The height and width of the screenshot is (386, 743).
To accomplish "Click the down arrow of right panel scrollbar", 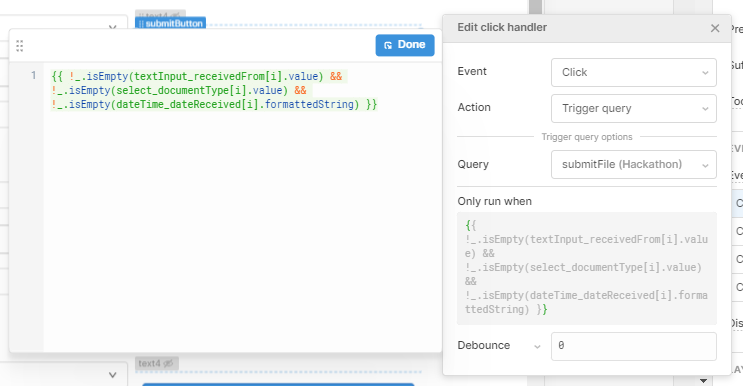I will pyautogui.click(x=703, y=381).
